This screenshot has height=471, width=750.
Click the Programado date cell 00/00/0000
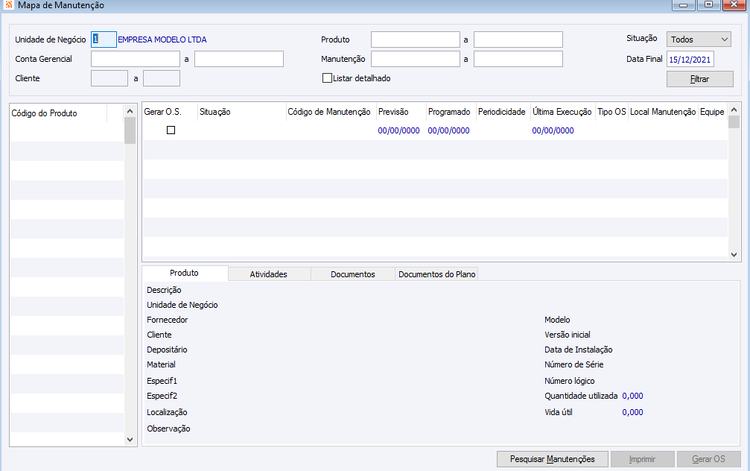(449, 131)
